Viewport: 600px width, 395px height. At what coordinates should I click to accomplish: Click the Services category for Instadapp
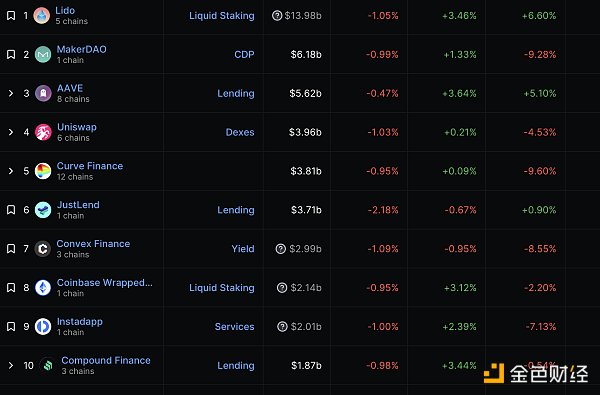coord(235,326)
